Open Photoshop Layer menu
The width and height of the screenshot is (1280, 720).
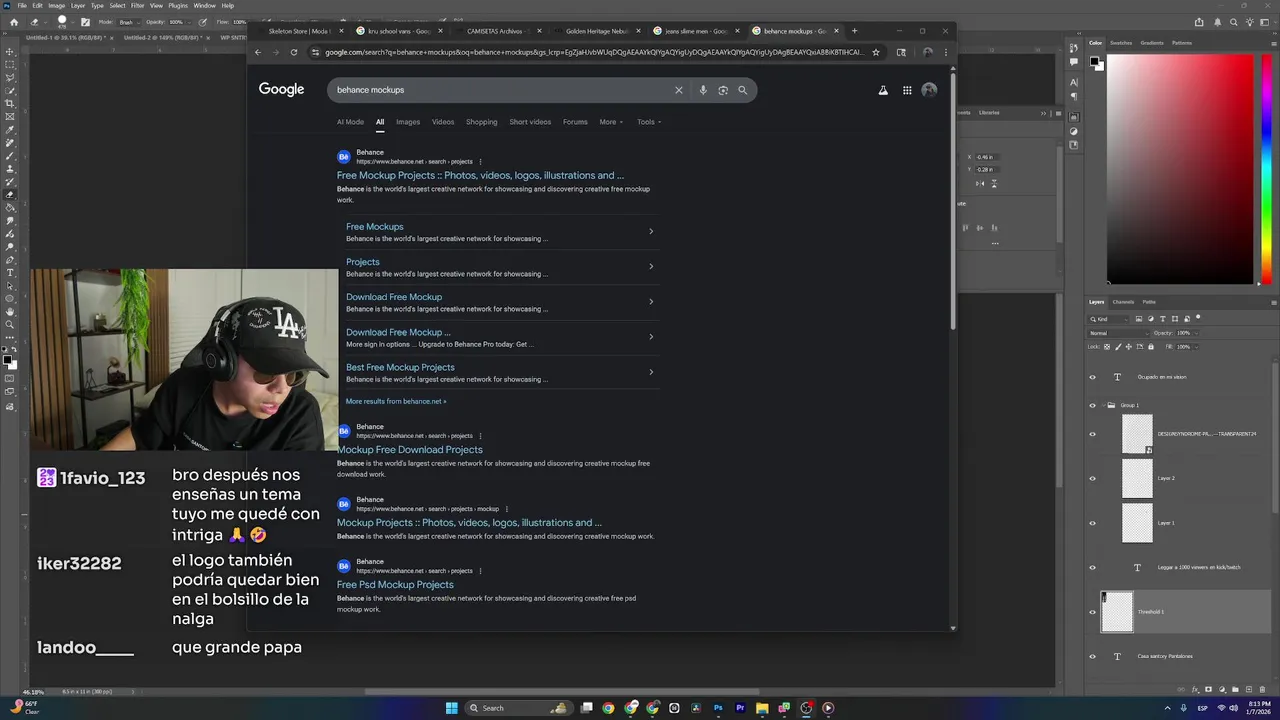click(x=77, y=5)
